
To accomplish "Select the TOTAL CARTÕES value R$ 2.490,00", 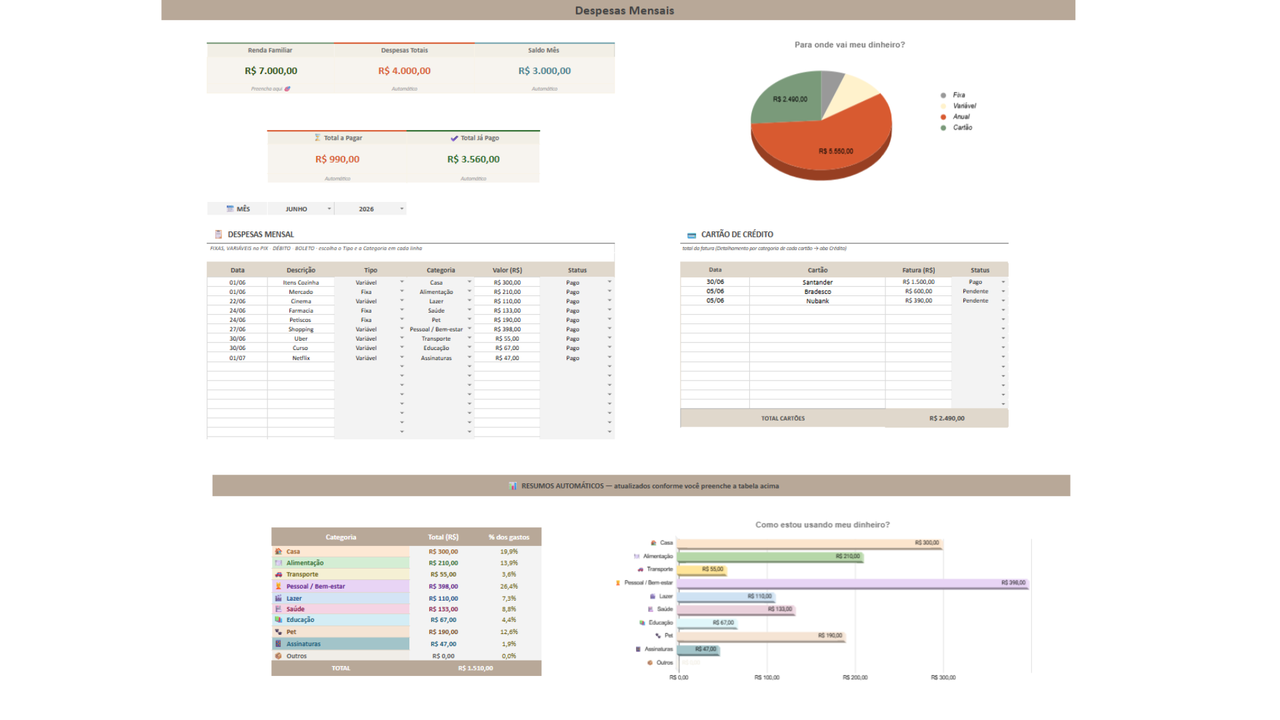I will point(946,418).
